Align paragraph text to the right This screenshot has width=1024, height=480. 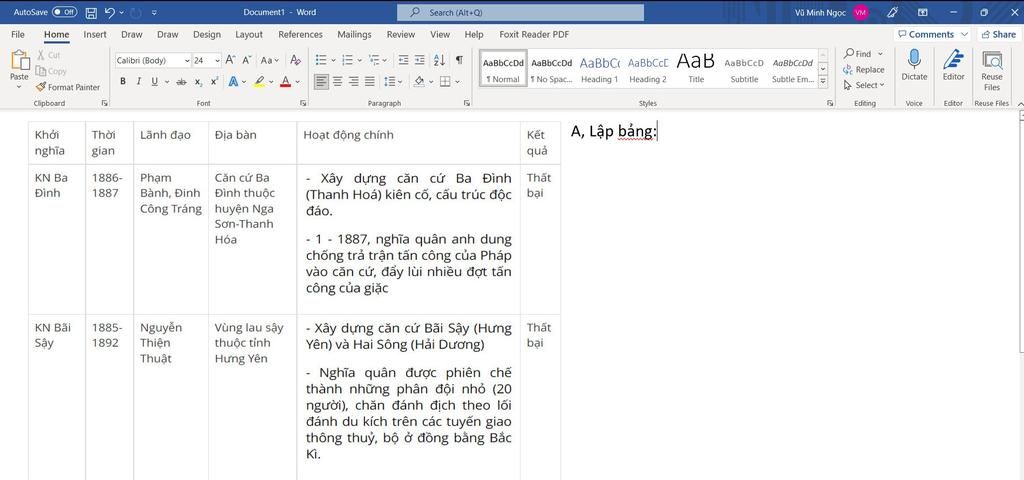(x=353, y=82)
